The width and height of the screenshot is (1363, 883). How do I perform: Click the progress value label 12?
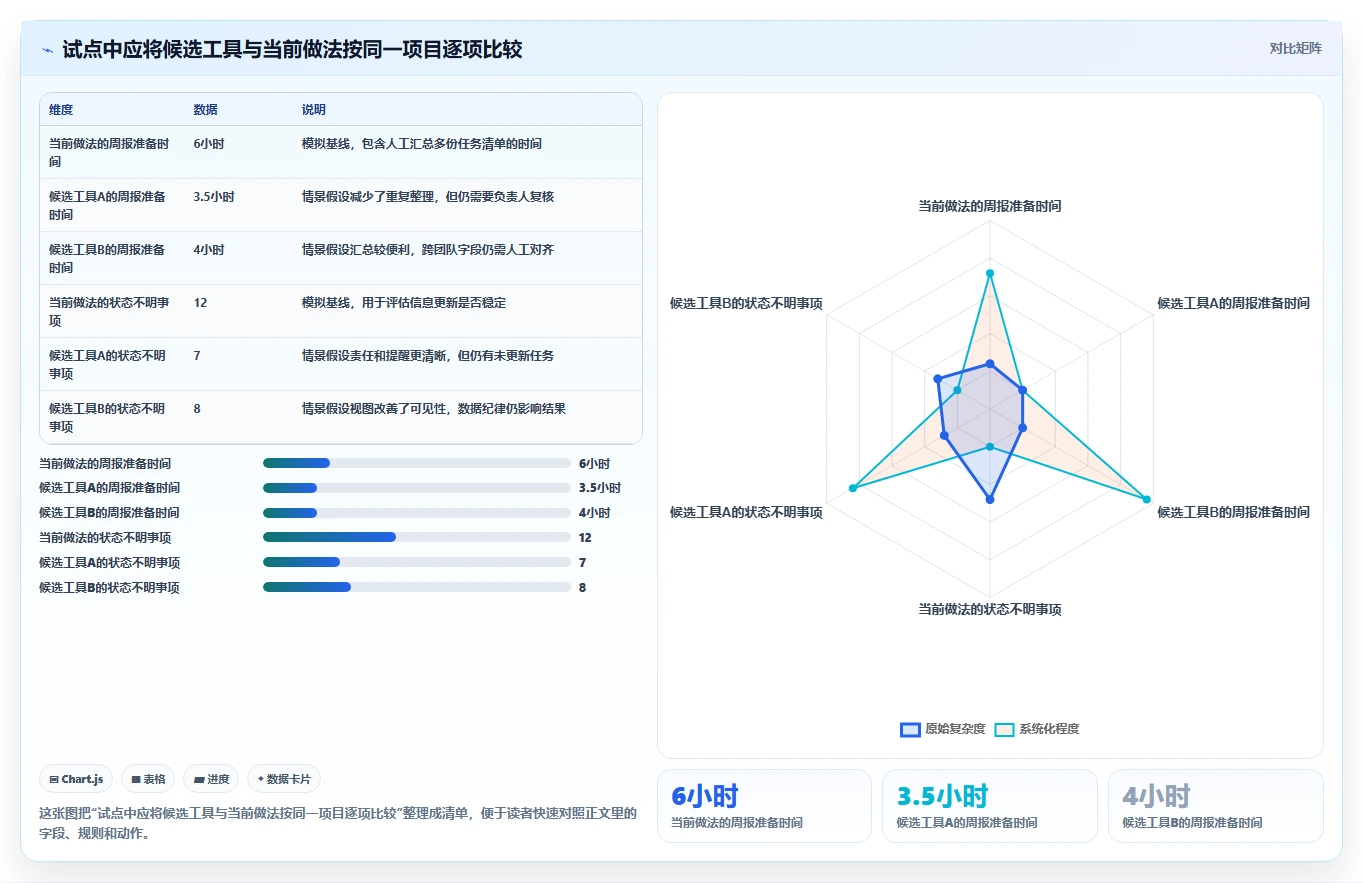585,537
